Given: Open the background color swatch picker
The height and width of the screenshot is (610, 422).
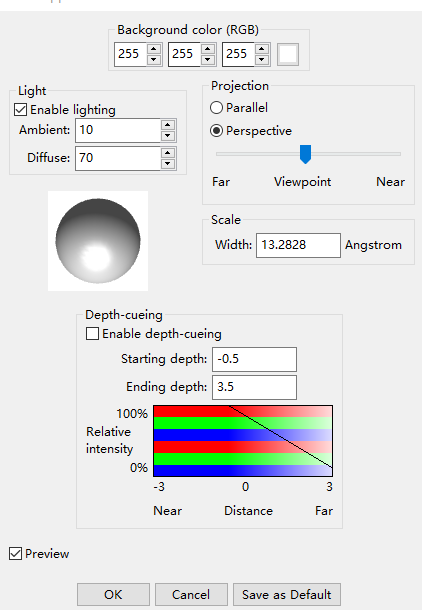Looking at the screenshot, I should point(288,54).
